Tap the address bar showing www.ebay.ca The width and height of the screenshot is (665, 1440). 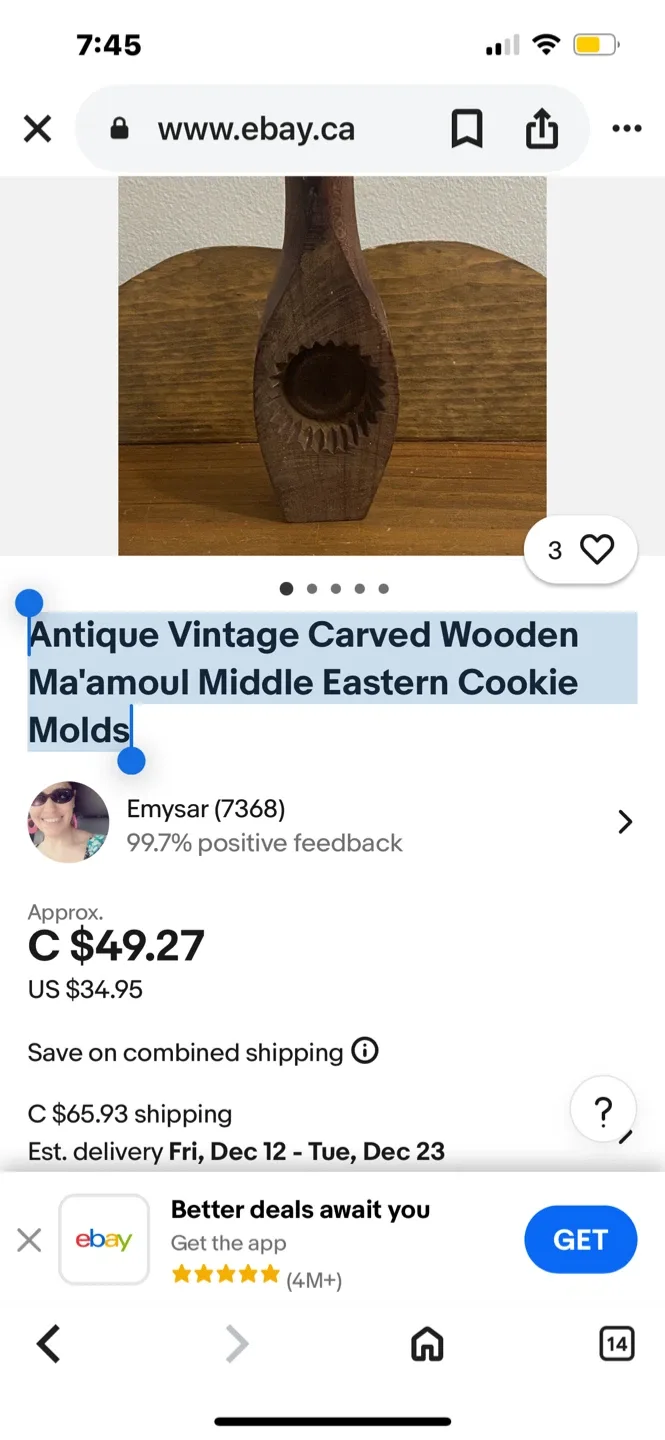click(x=255, y=128)
